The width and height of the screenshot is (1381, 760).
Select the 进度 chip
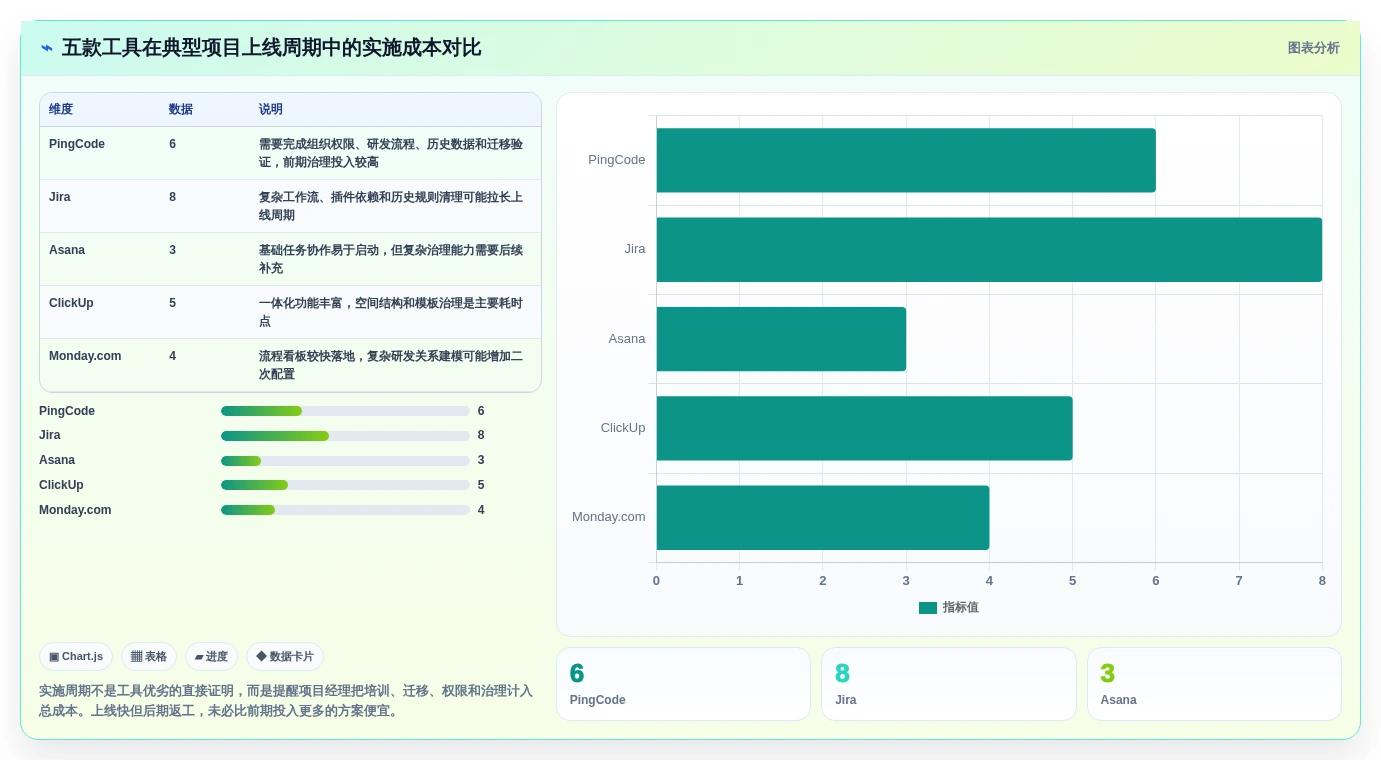click(211, 657)
